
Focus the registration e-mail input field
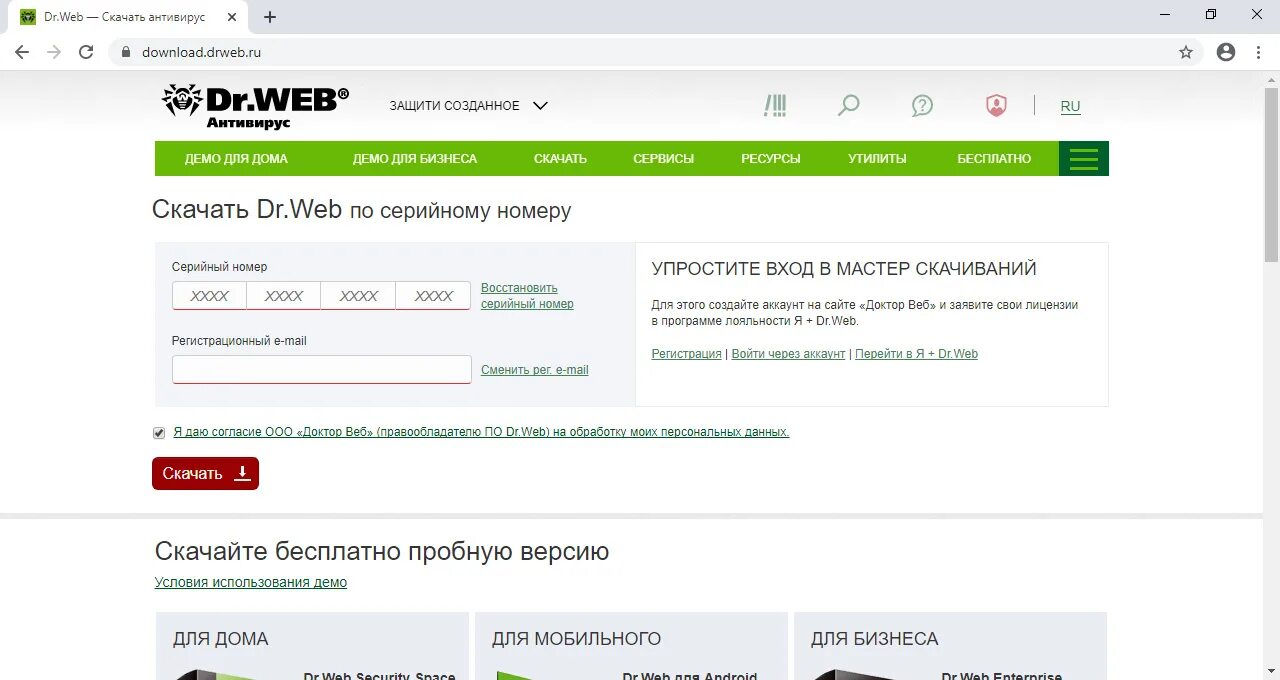click(x=321, y=370)
